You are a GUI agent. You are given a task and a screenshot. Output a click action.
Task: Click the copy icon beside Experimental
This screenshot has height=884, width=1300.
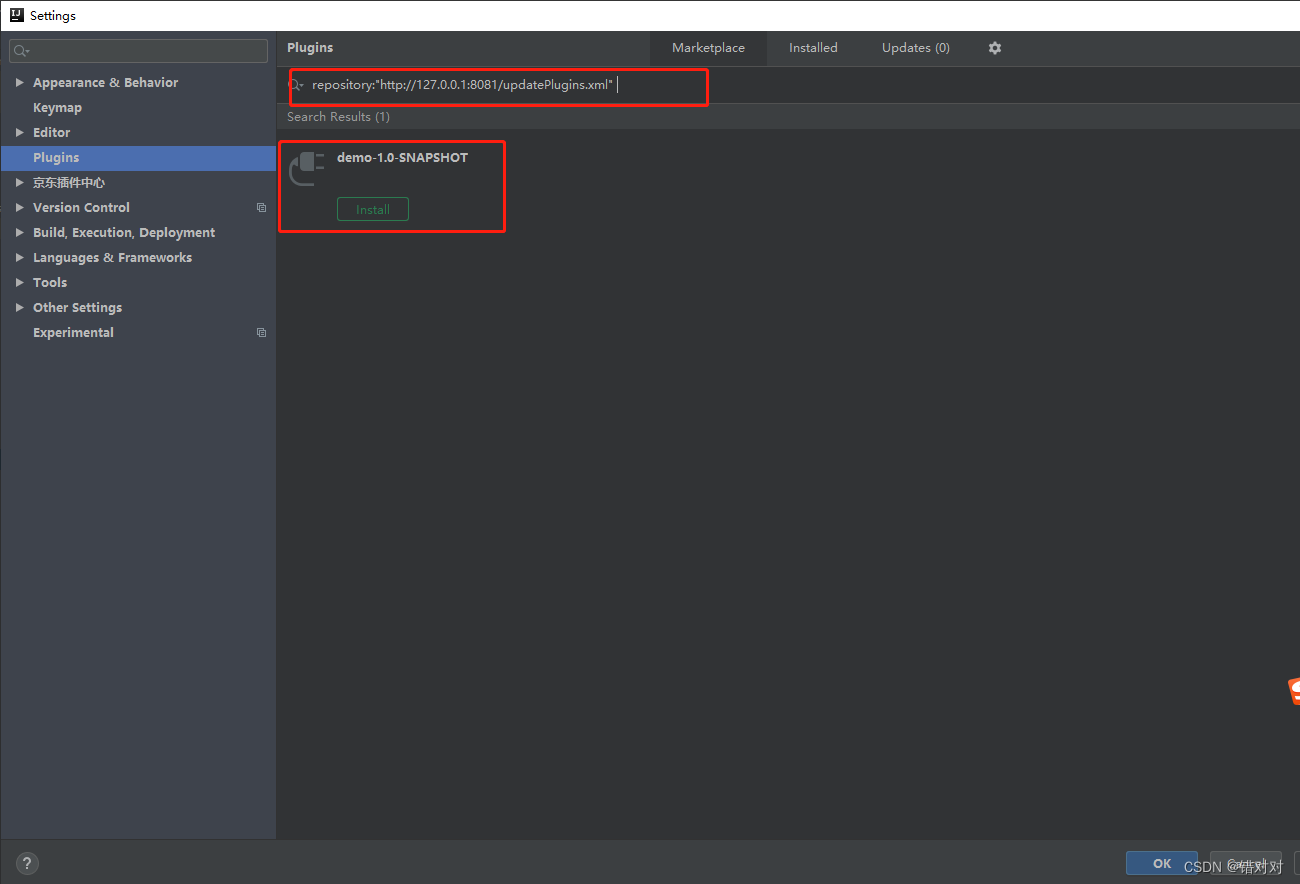click(261, 333)
